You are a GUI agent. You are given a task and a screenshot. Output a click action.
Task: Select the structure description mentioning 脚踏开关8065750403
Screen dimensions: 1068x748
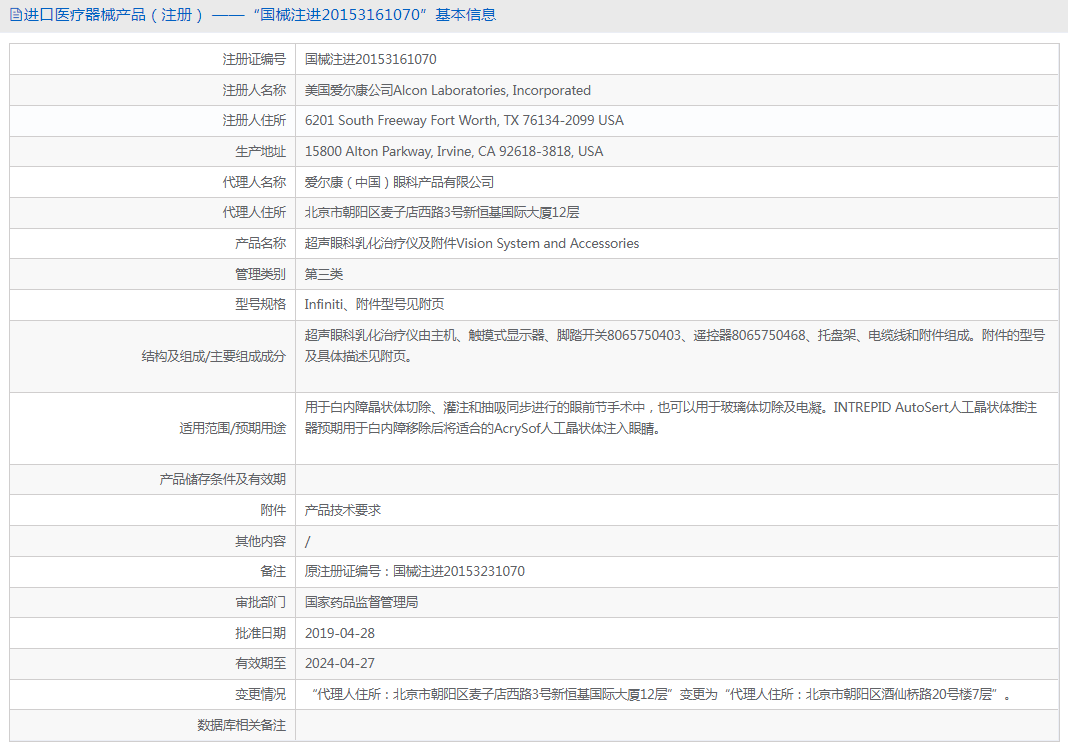[x=674, y=345]
